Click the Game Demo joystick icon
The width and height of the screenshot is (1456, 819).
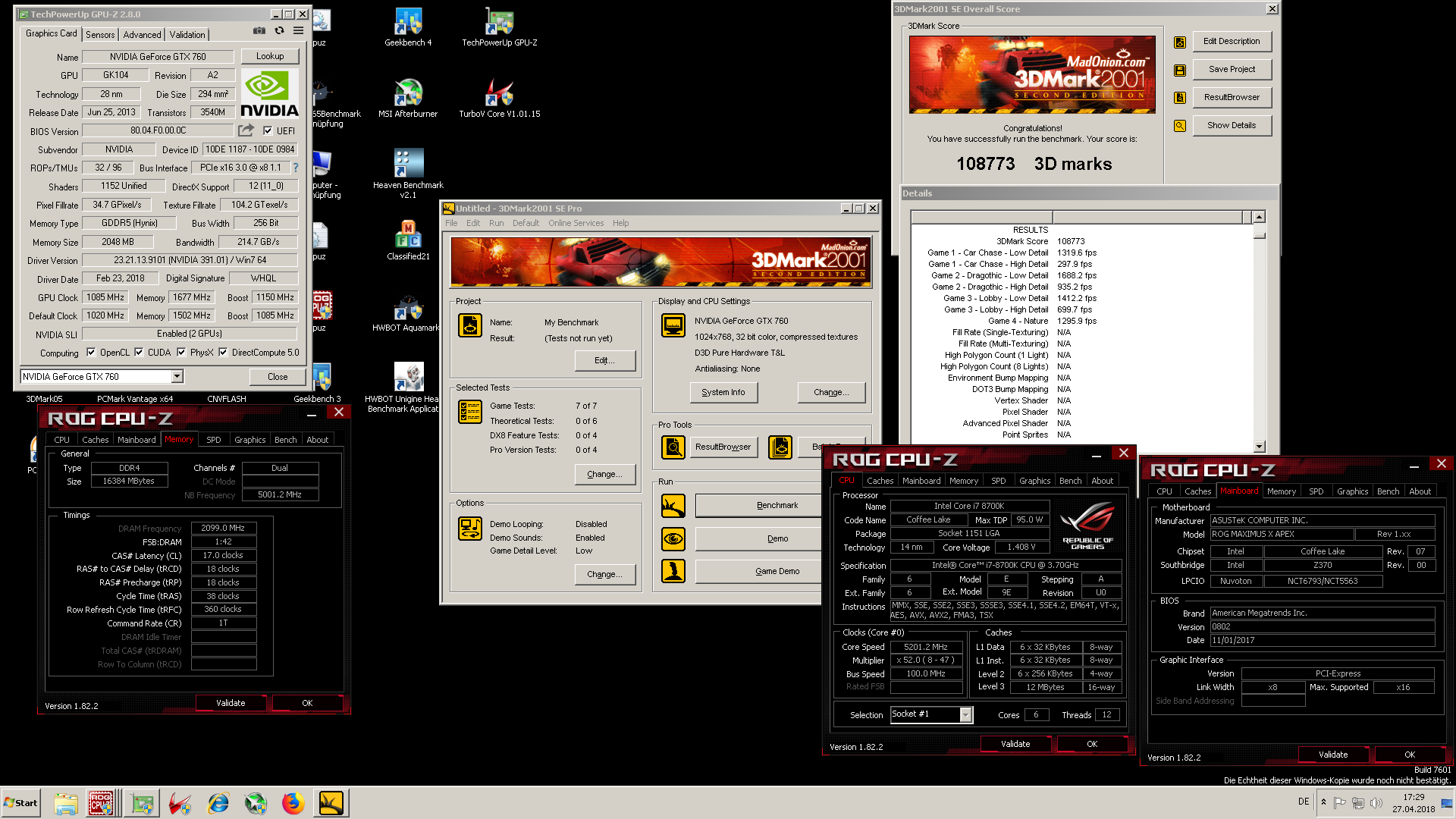[x=673, y=571]
